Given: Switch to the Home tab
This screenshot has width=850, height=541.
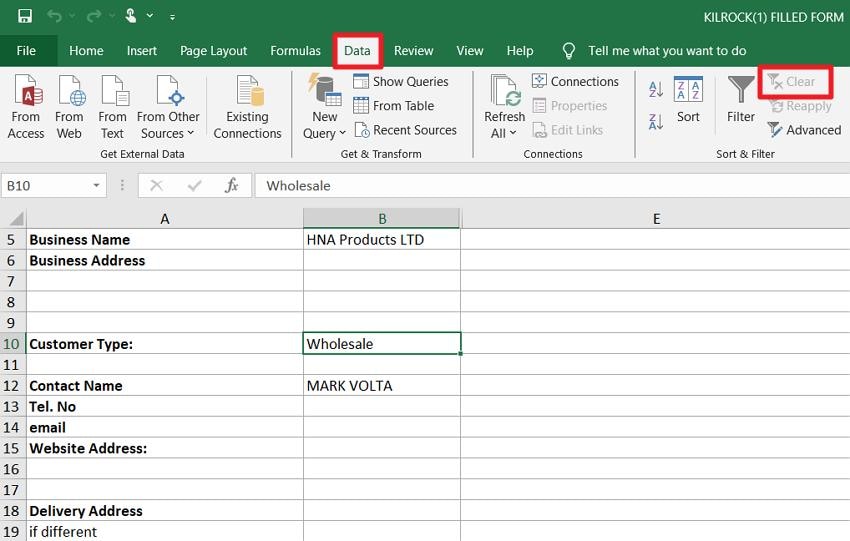Looking at the screenshot, I should (86, 51).
